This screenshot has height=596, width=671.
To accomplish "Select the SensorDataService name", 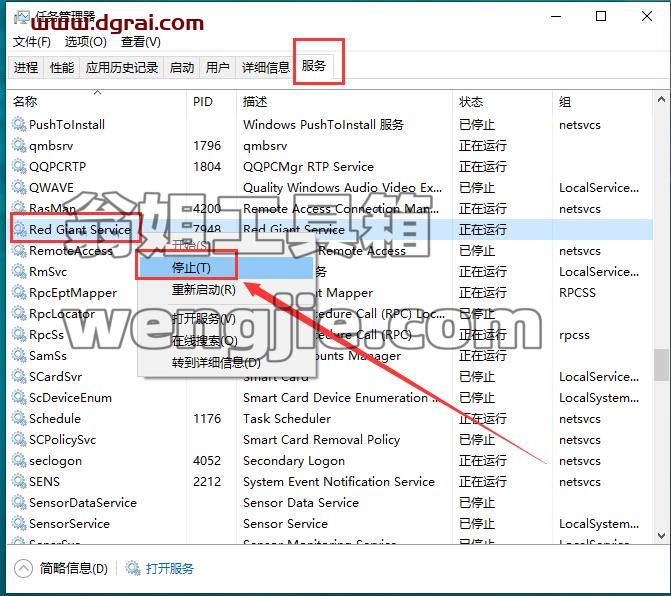I will (x=83, y=503).
